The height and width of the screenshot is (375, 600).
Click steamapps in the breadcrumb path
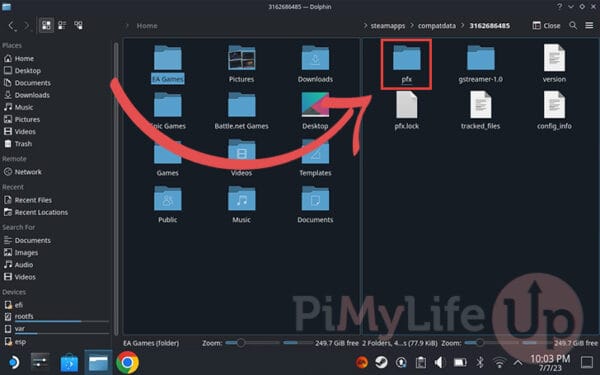pyautogui.click(x=387, y=26)
